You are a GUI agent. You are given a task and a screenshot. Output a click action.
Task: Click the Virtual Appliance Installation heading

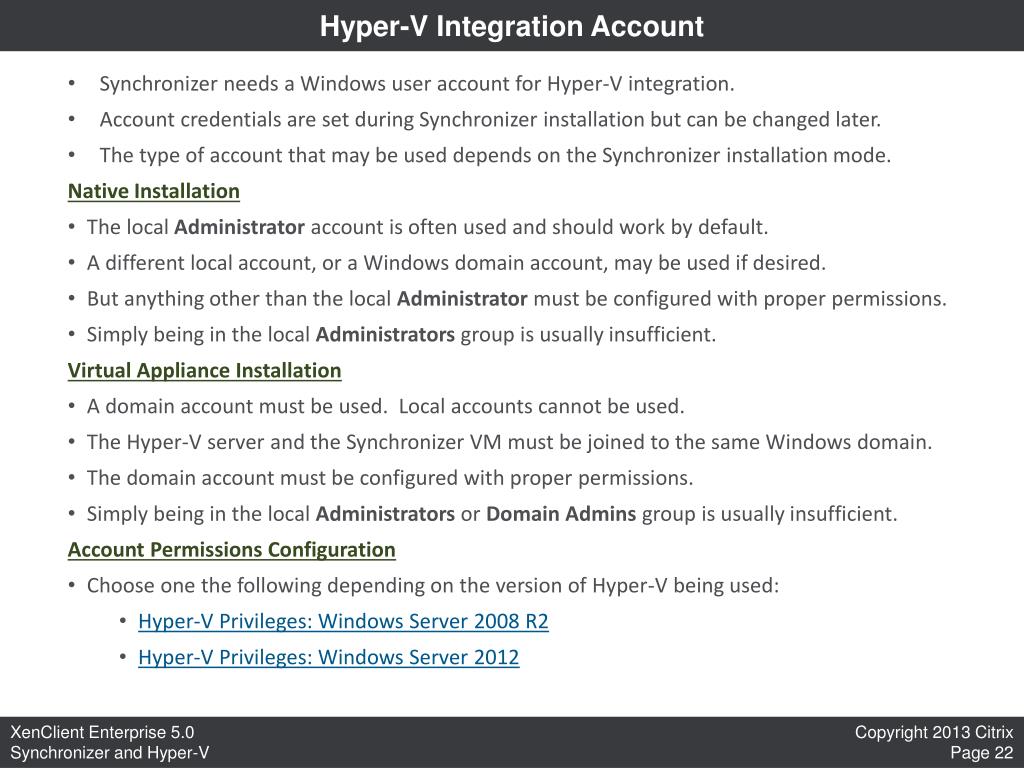(x=204, y=370)
